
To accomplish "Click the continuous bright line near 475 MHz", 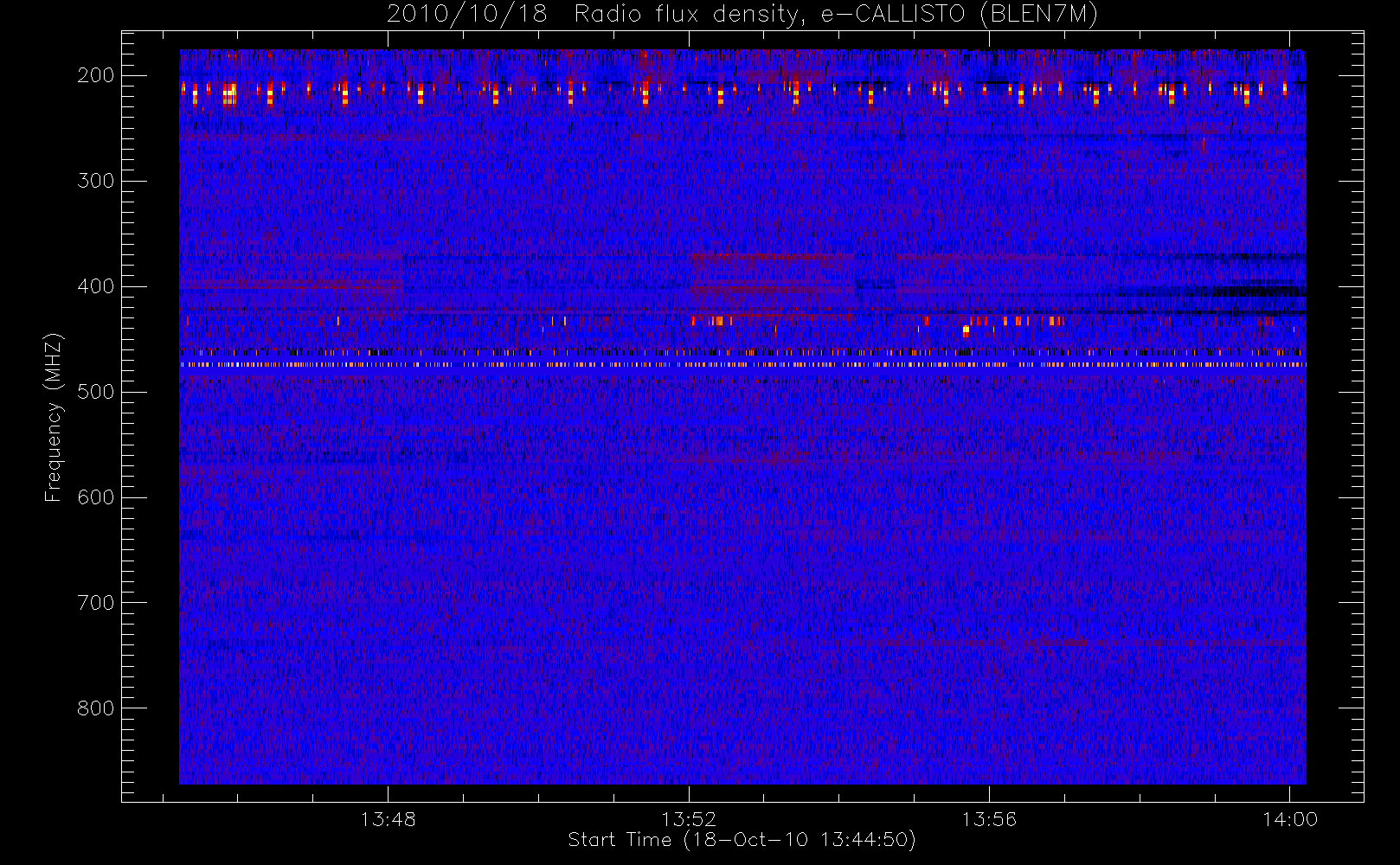I will click(x=742, y=365).
